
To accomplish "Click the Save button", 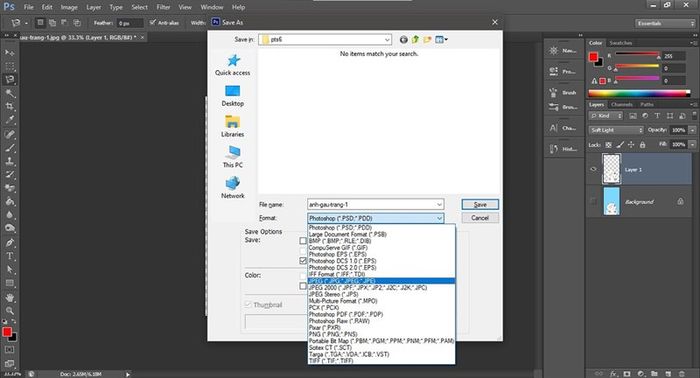I will (480, 204).
